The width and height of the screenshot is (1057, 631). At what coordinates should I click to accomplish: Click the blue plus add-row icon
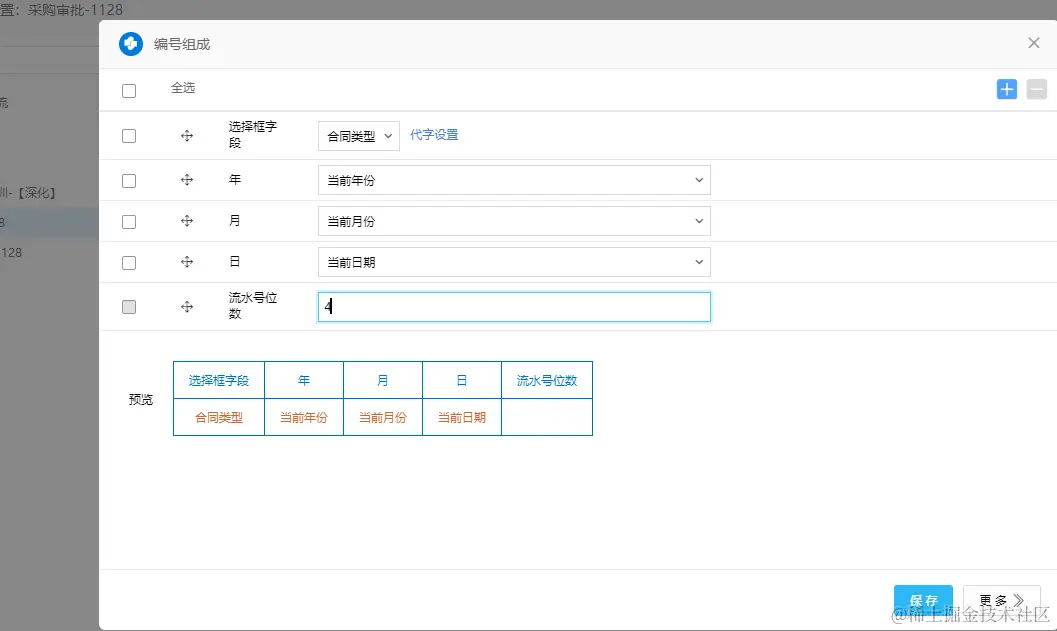(1006, 89)
